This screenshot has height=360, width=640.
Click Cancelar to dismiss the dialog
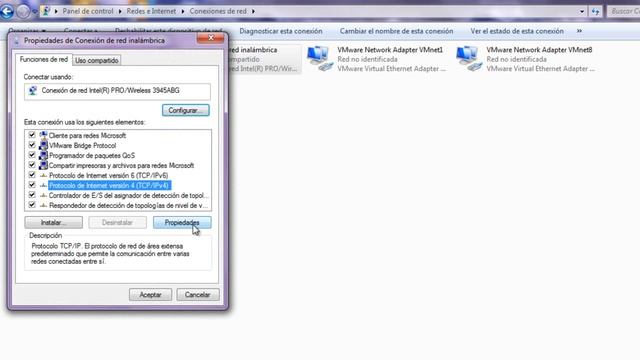[198, 295]
